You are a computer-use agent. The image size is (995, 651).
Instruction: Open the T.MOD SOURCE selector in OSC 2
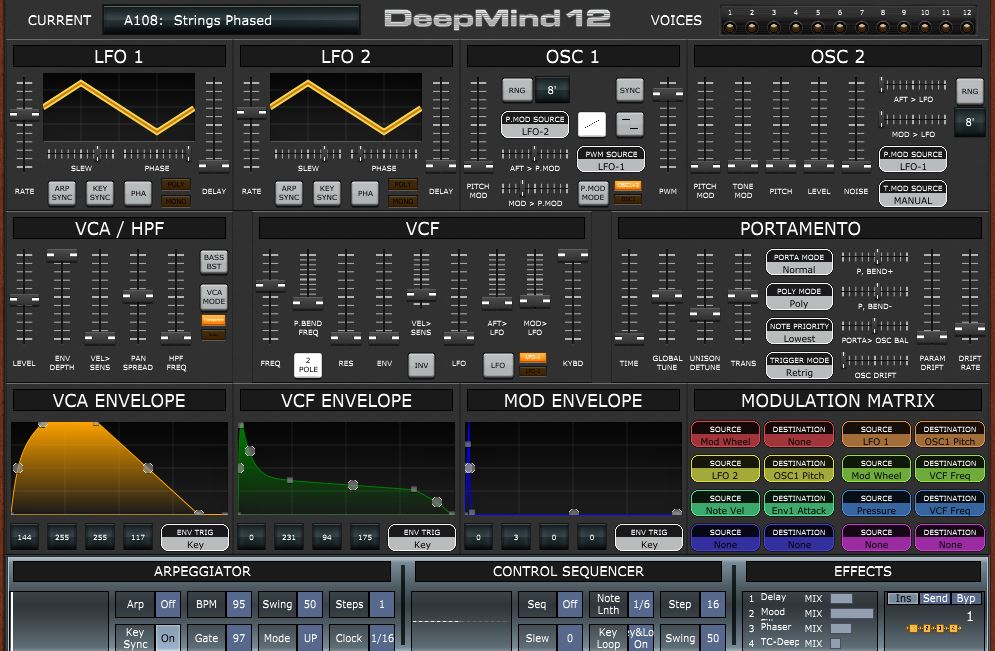click(913, 194)
